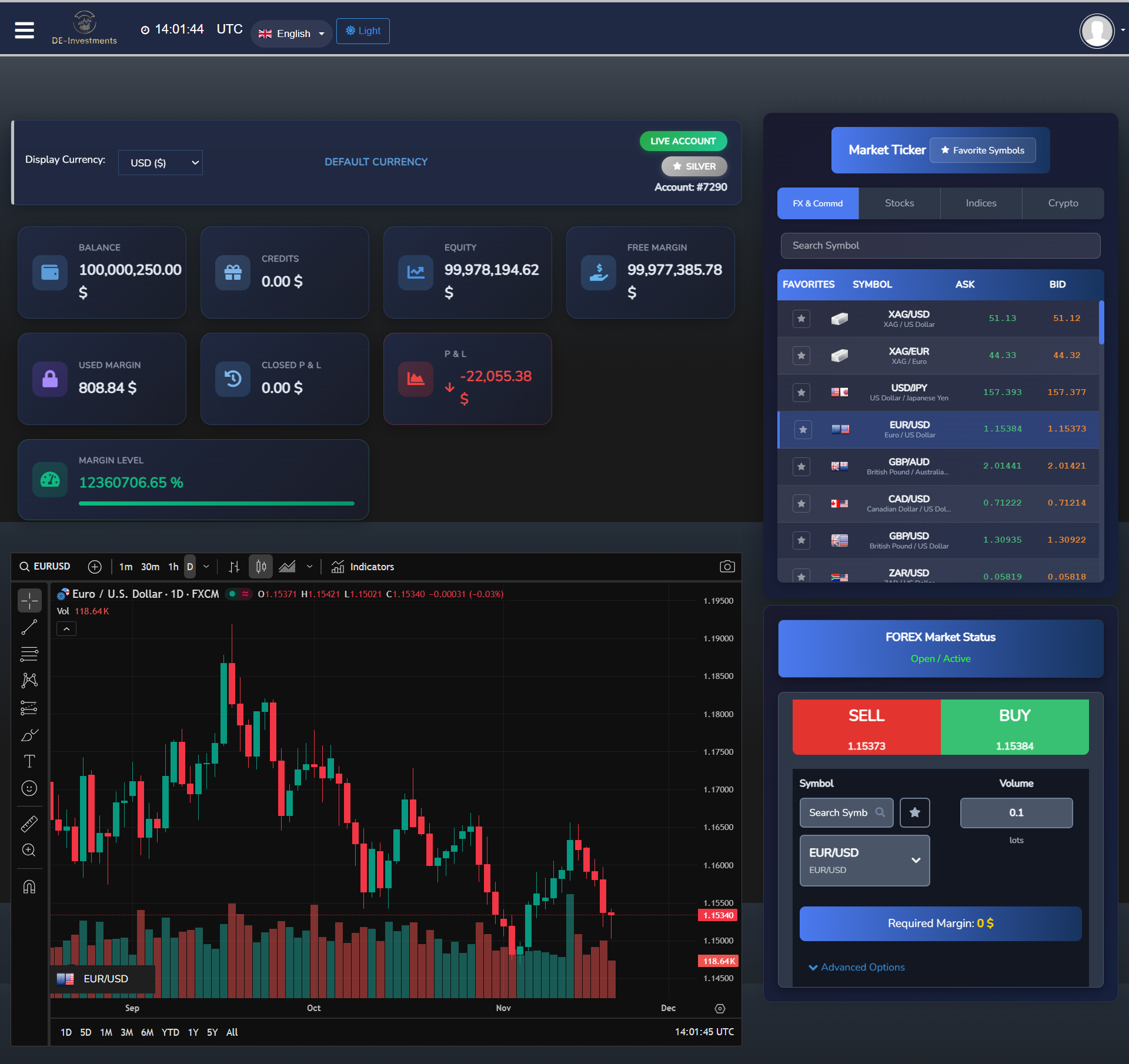Expand Advanced Options link
This screenshot has width=1129, height=1064.
pyautogui.click(x=857, y=967)
